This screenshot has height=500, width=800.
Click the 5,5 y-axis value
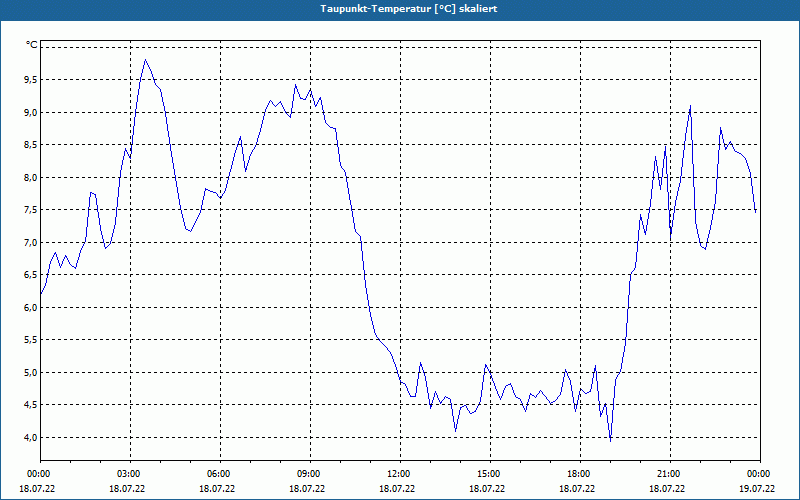[x=31, y=339]
